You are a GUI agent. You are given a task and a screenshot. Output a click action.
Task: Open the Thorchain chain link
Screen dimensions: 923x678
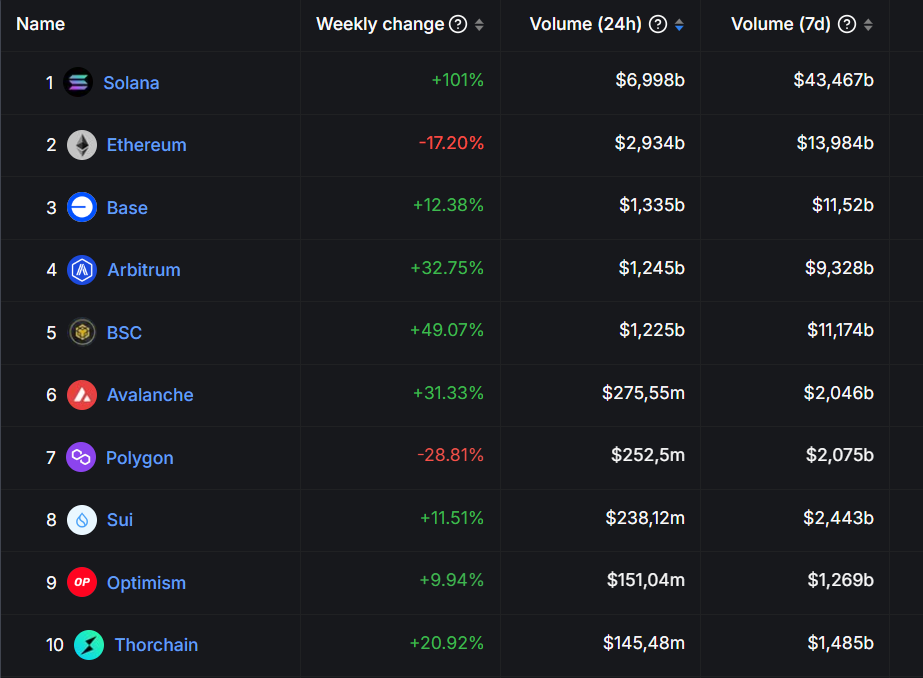pos(156,645)
